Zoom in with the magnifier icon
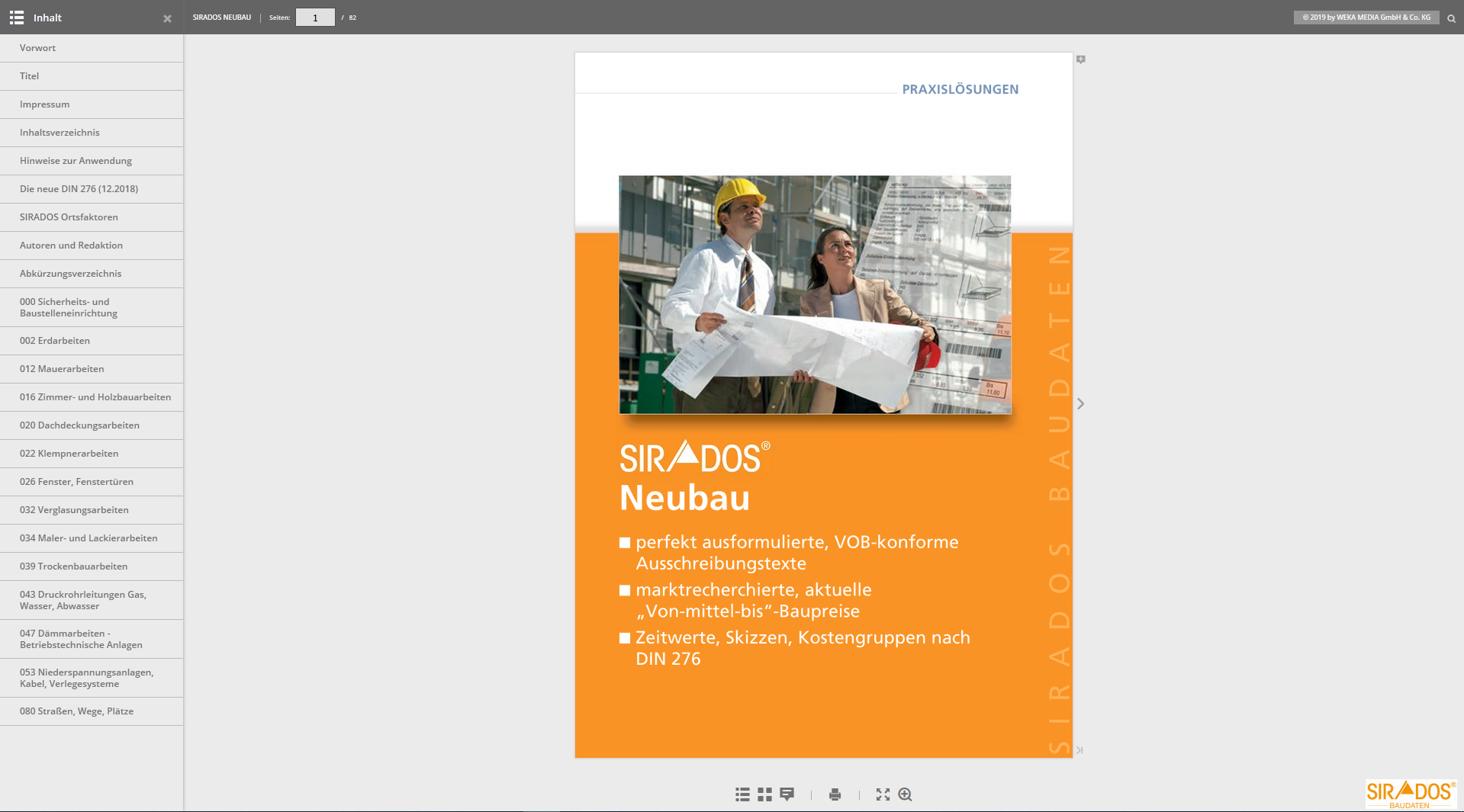Image resolution: width=1464 pixels, height=812 pixels. pos(906,794)
